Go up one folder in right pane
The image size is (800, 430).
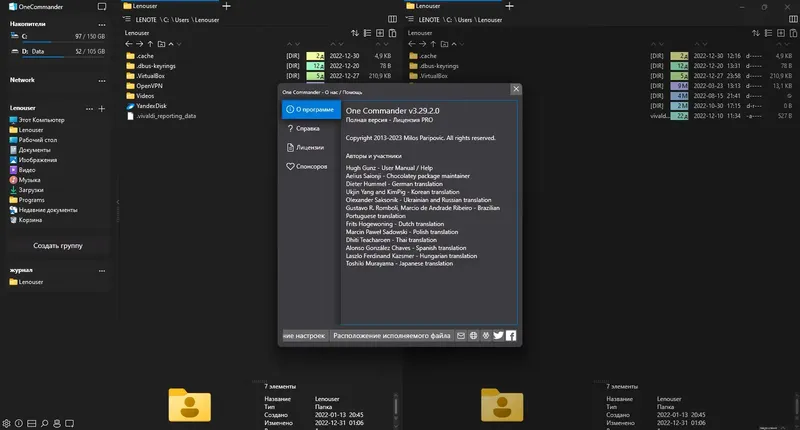click(x=433, y=44)
